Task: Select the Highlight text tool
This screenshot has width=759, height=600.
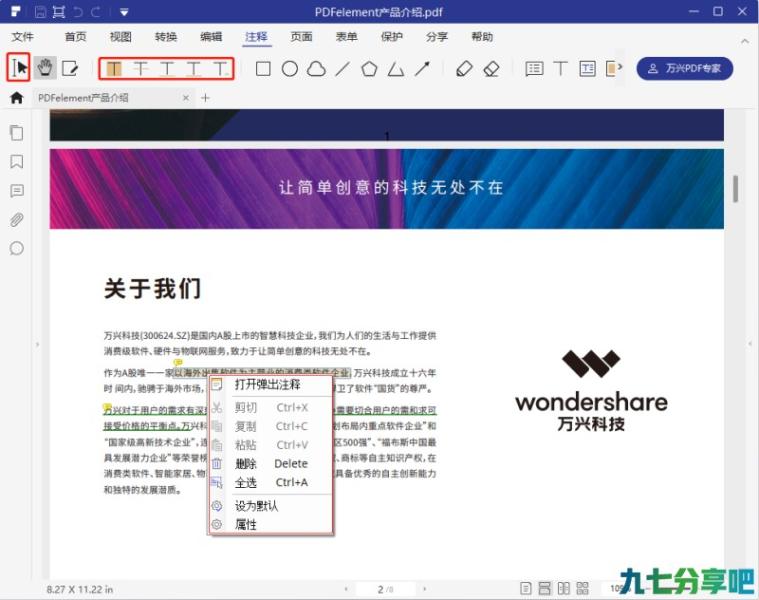Action: (x=114, y=69)
